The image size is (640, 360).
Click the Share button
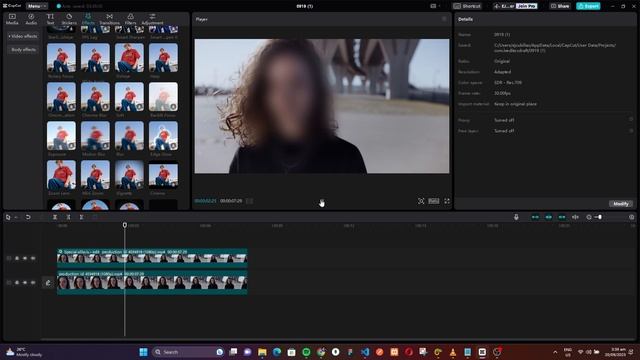click(x=560, y=6)
